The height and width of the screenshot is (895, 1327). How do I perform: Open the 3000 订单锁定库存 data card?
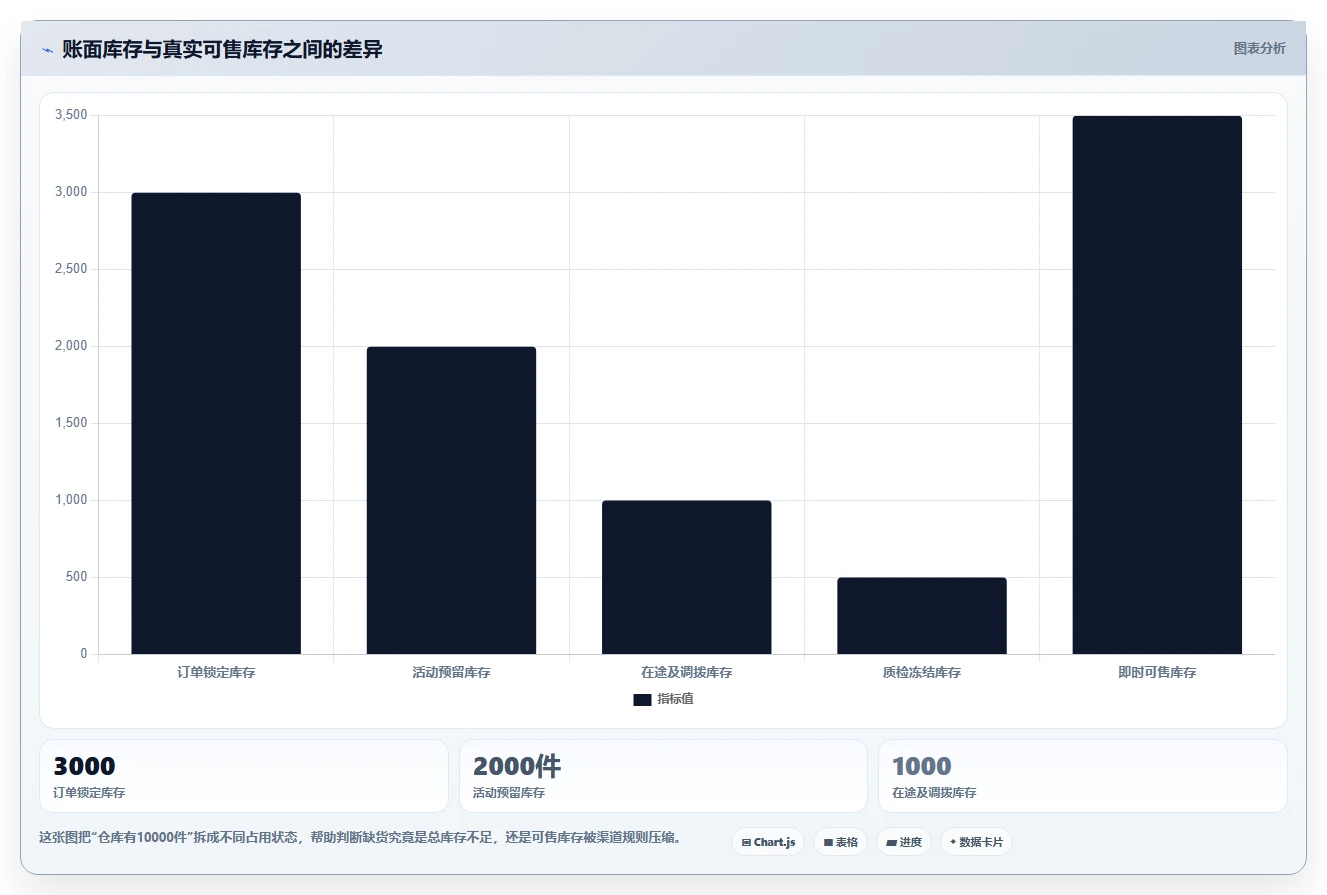244,776
